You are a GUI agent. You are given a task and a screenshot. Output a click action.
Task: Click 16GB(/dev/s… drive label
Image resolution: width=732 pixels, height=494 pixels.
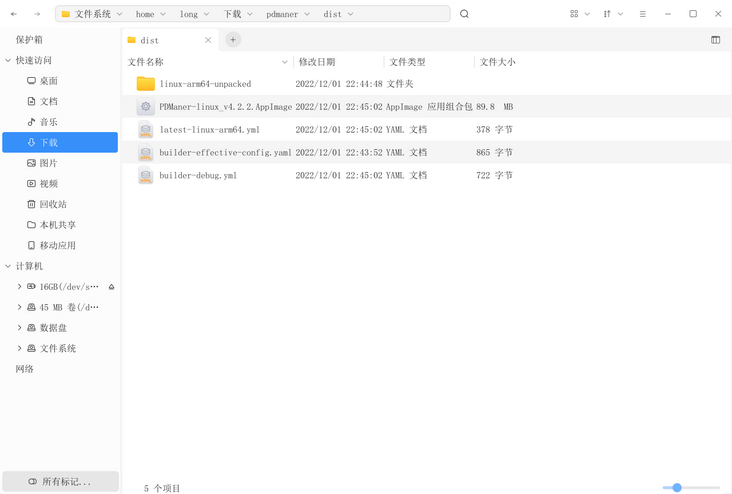(x=69, y=287)
